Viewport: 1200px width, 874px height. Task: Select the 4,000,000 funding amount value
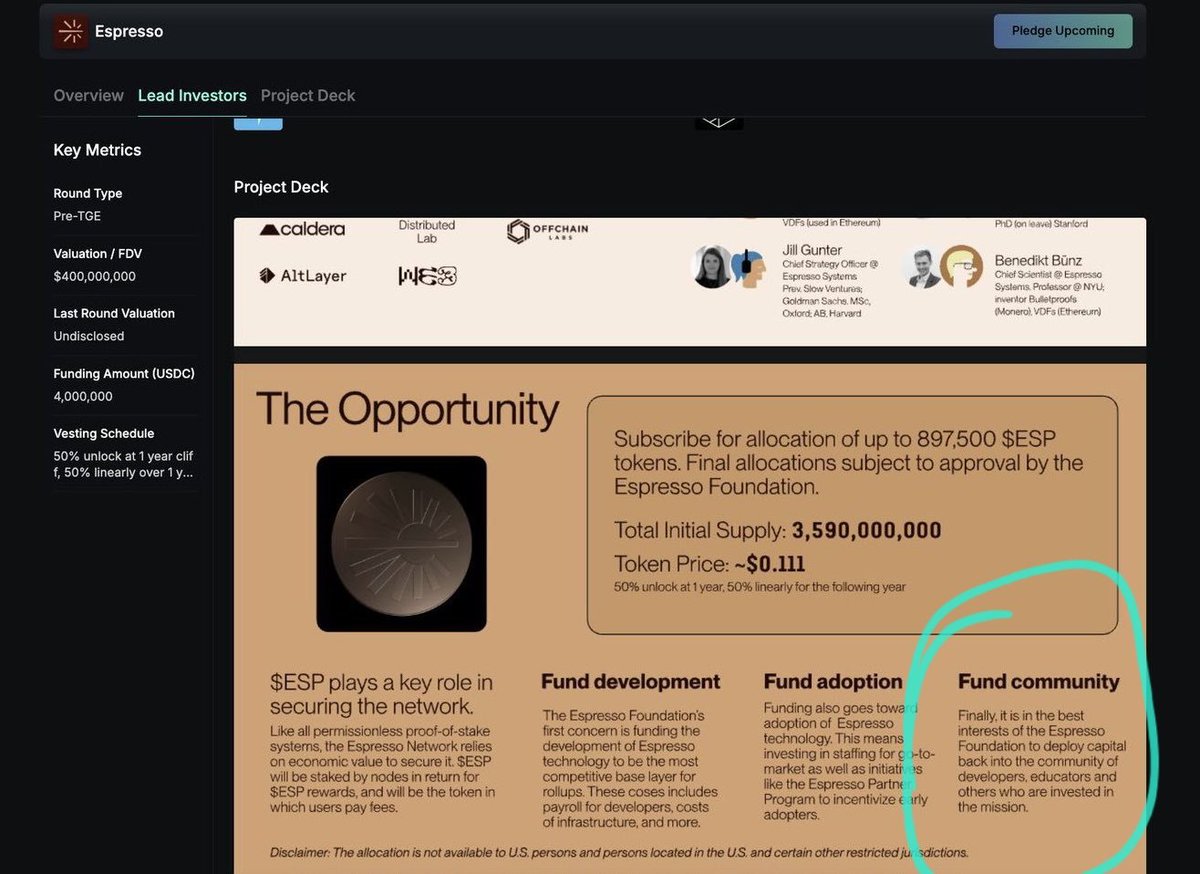(x=83, y=396)
